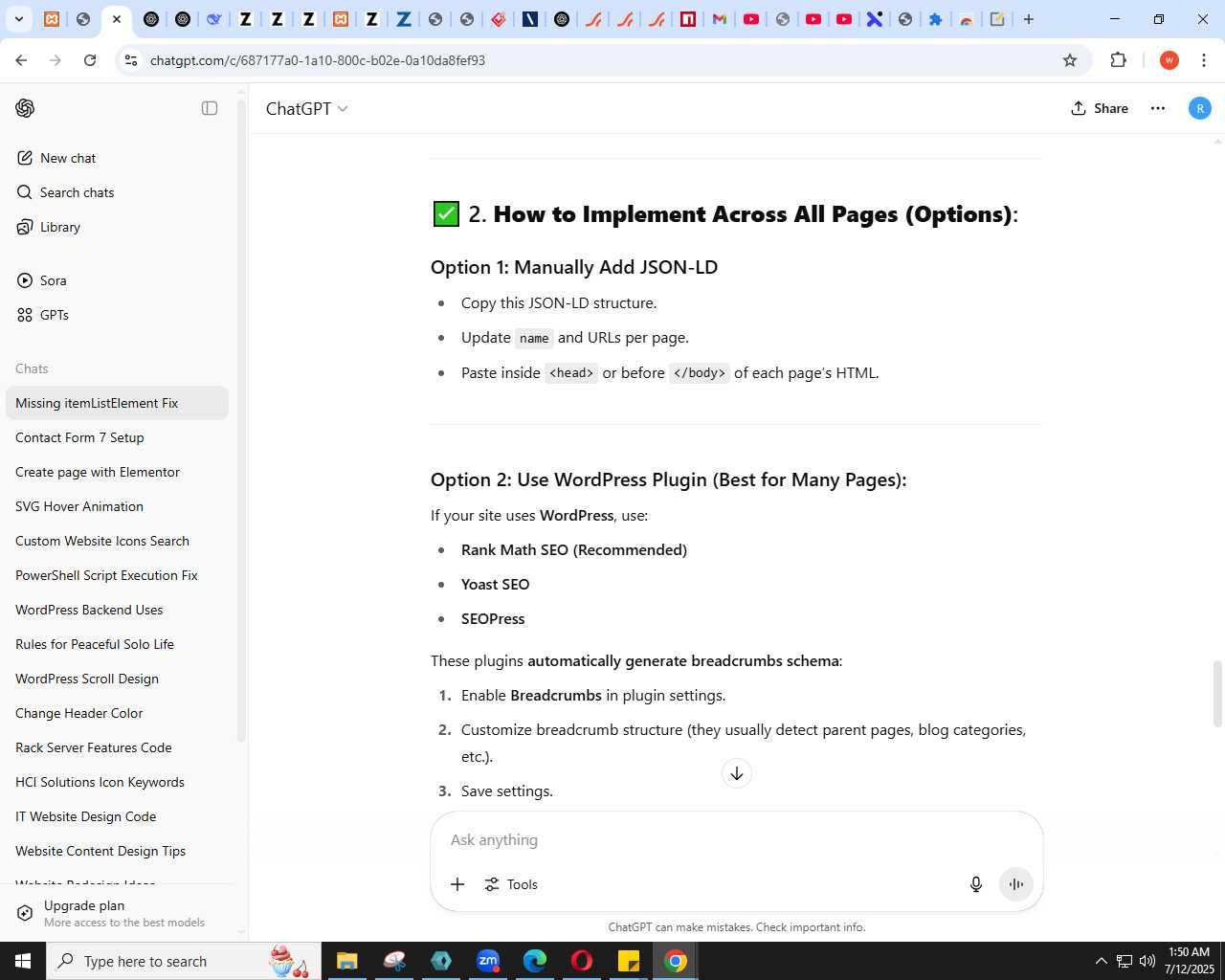1225x980 pixels.
Task: Open WordPress Scroll Design chat
Action: (x=117, y=679)
